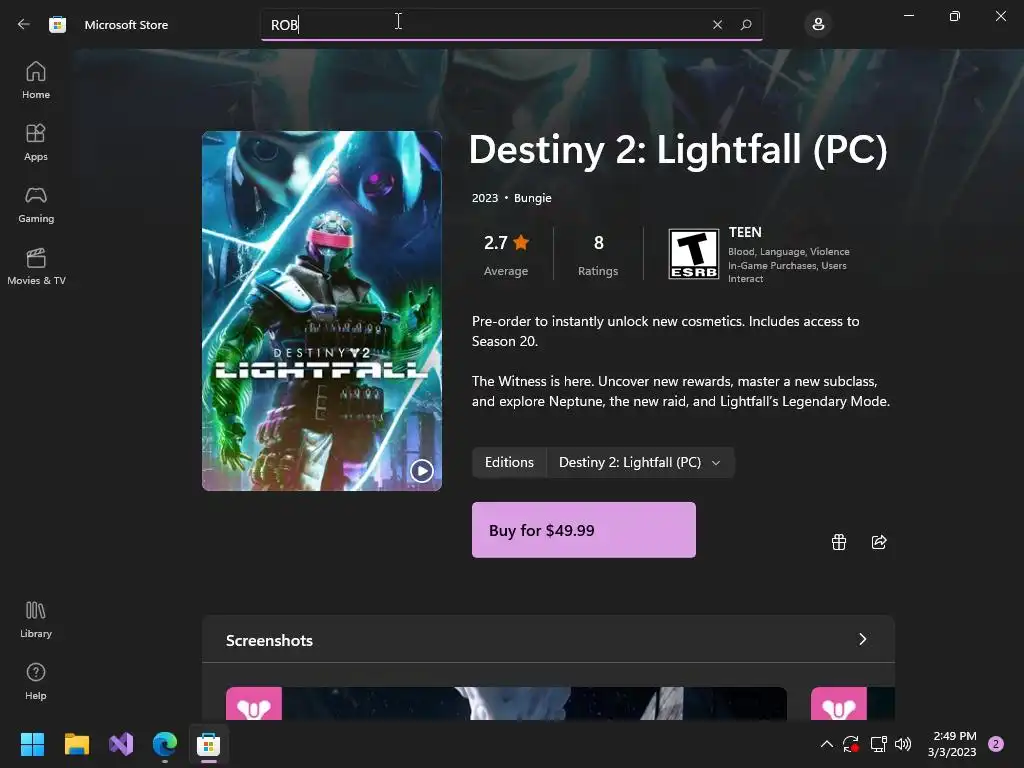Screen dimensions: 1024x768
Task: Click the Destiny 2: Lightfall (PC) title
Action: [679, 150]
